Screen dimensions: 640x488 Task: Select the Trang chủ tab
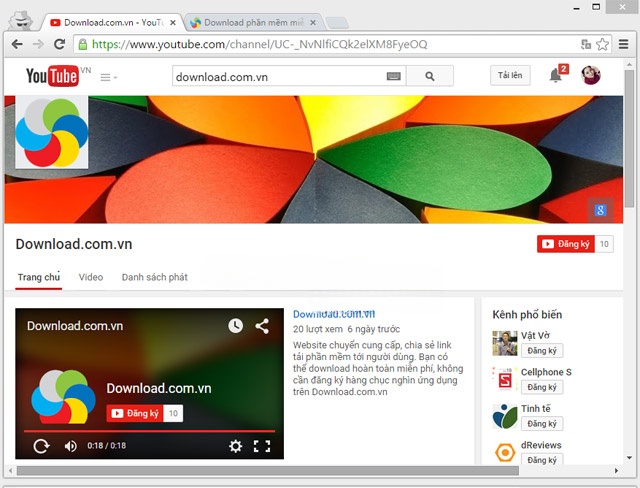pyautogui.click(x=39, y=277)
